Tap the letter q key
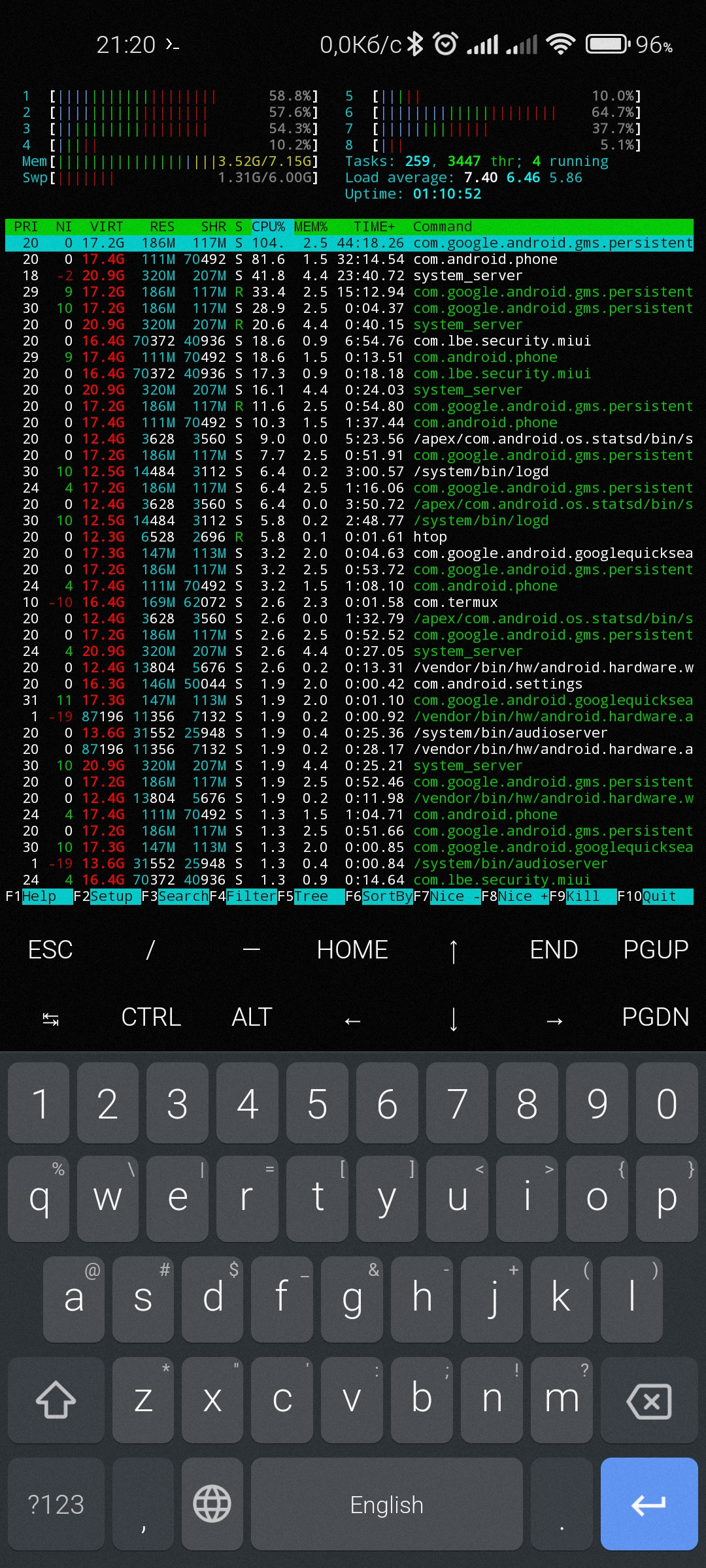The width and height of the screenshot is (706, 1568). tap(39, 1198)
